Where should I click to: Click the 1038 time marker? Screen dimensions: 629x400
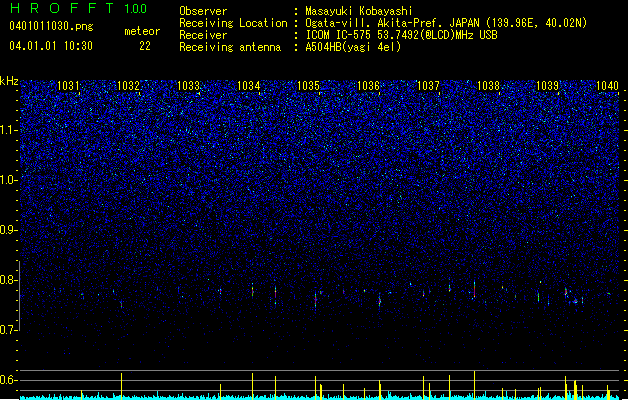(488, 85)
